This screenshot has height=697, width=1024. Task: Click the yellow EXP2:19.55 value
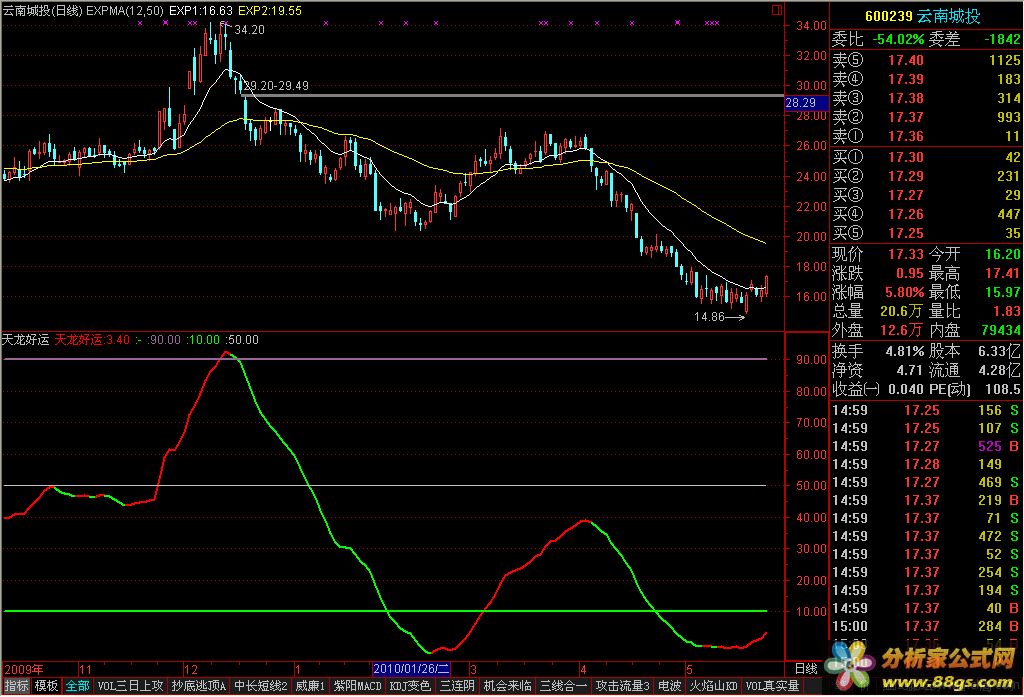tap(270, 10)
